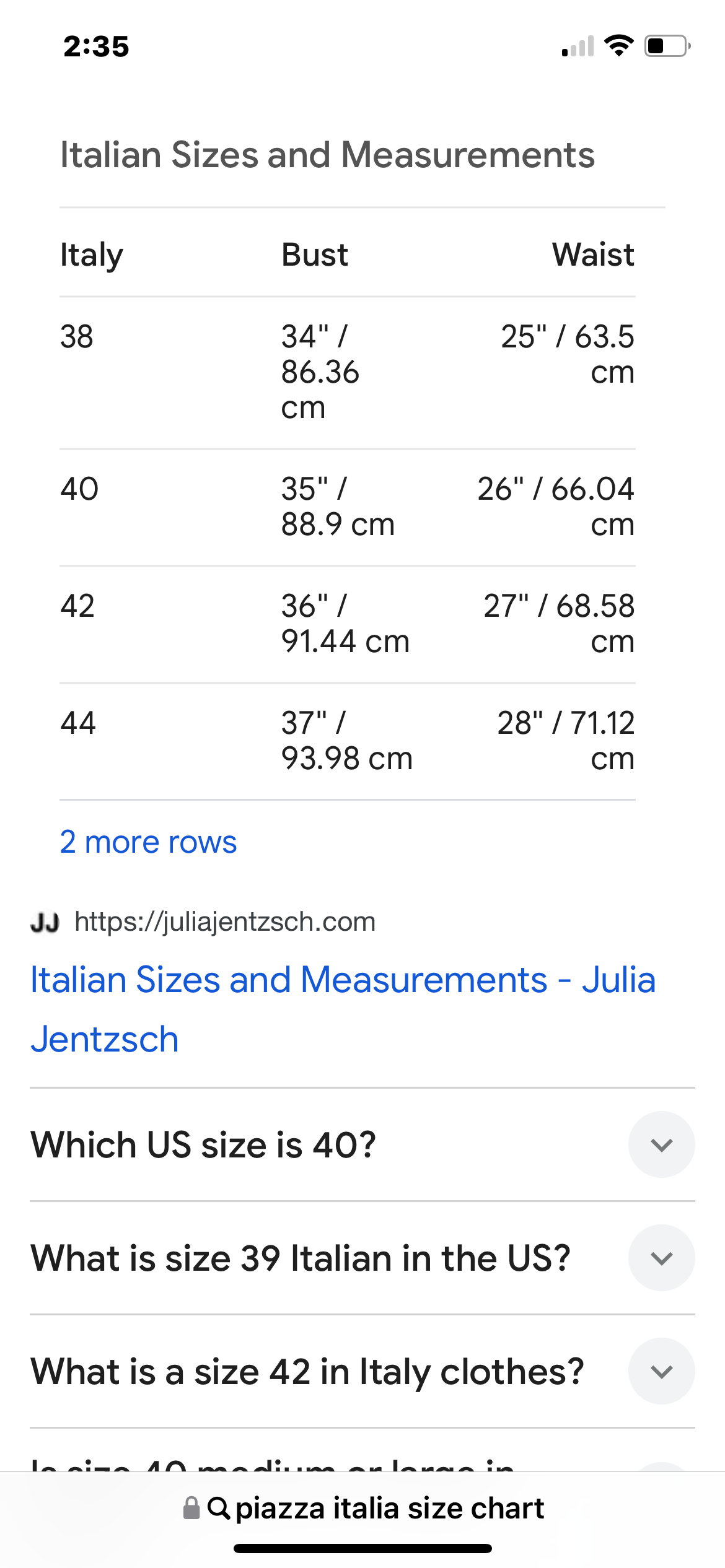
Task: Expand "Which US size is 40?" chevron
Action: [661, 1144]
